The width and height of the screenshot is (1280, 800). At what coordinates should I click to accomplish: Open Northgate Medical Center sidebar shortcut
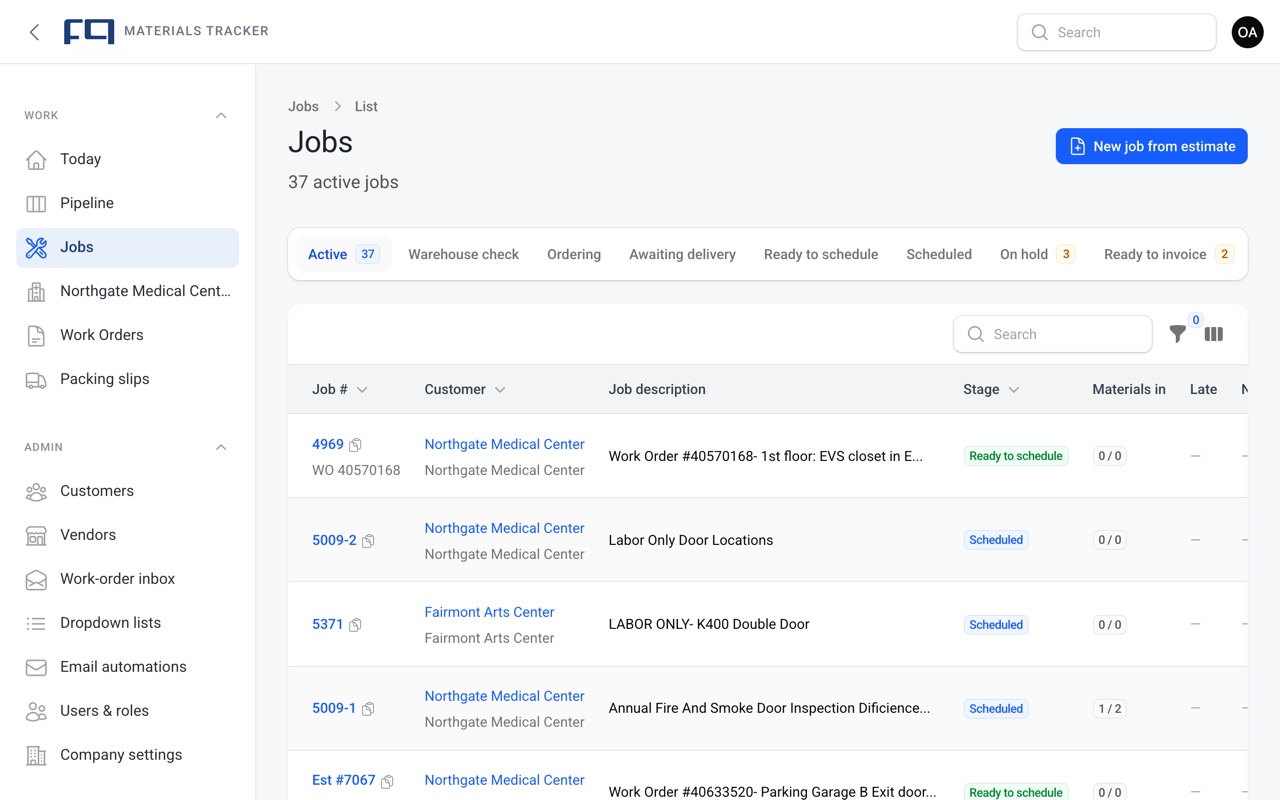coord(127,291)
